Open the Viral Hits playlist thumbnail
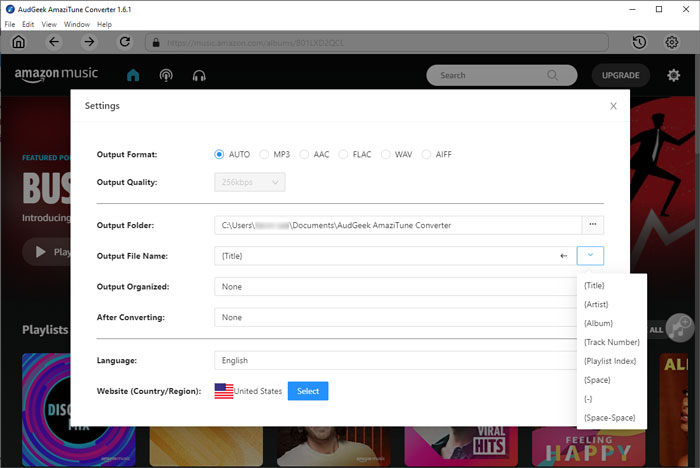Viewport: 700px width, 468px height. (x=461, y=446)
